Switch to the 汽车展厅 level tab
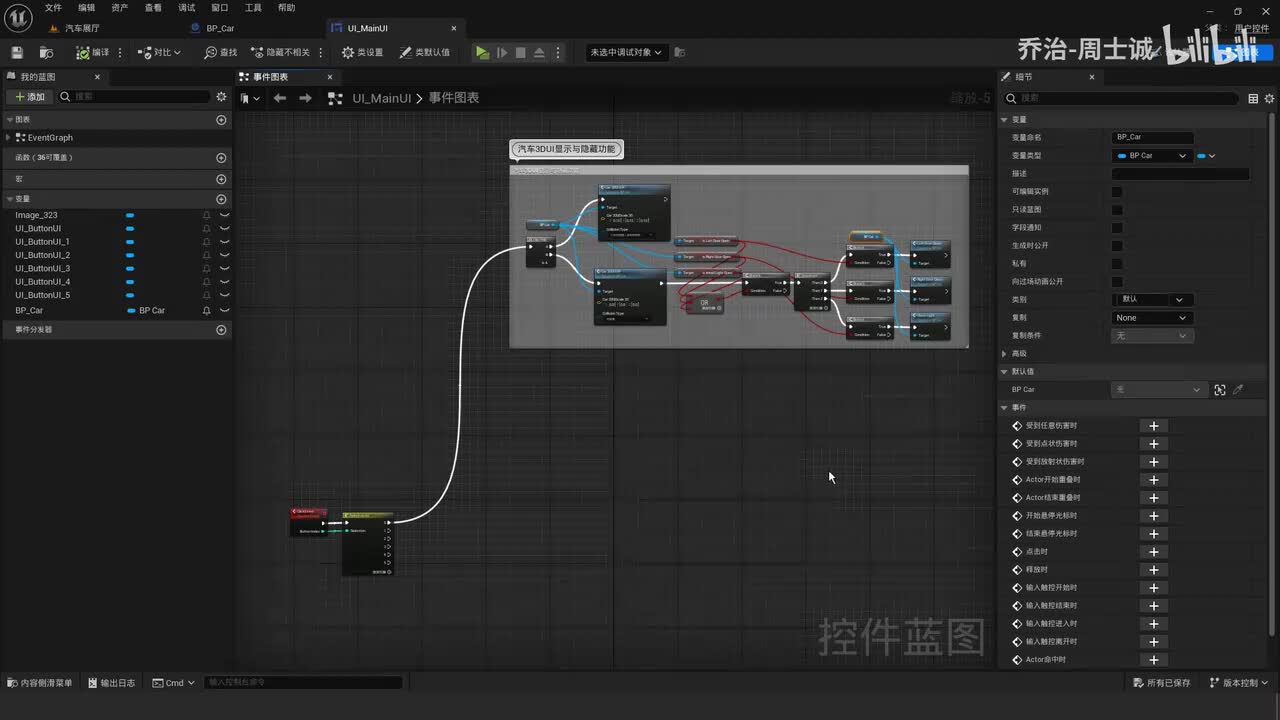This screenshot has width=1280, height=720. [x=82, y=28]
